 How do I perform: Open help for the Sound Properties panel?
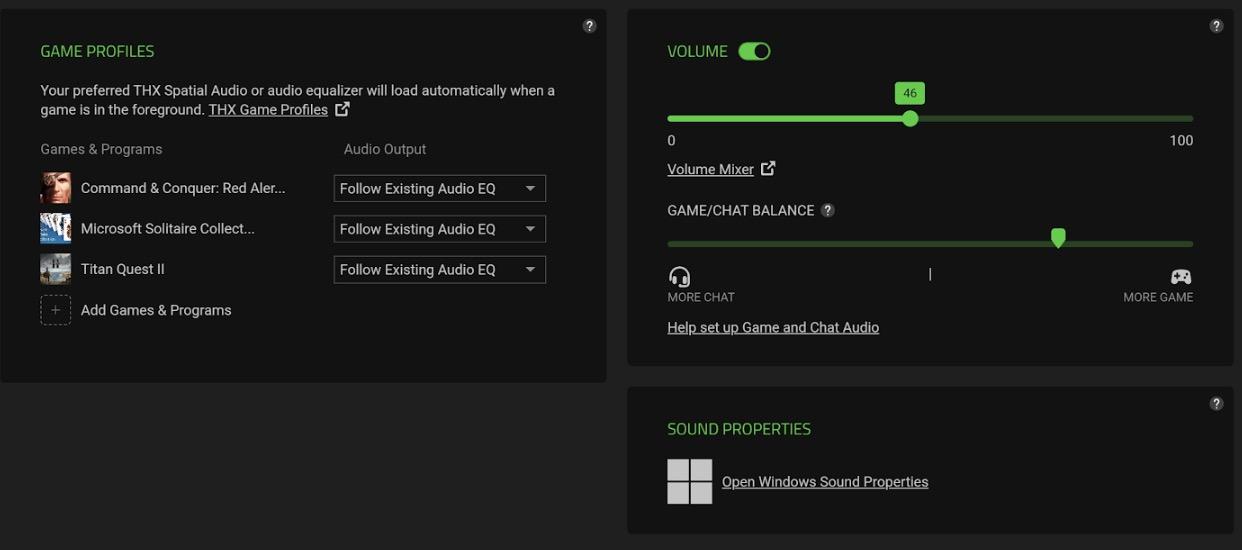click(x=1216, y=404)
